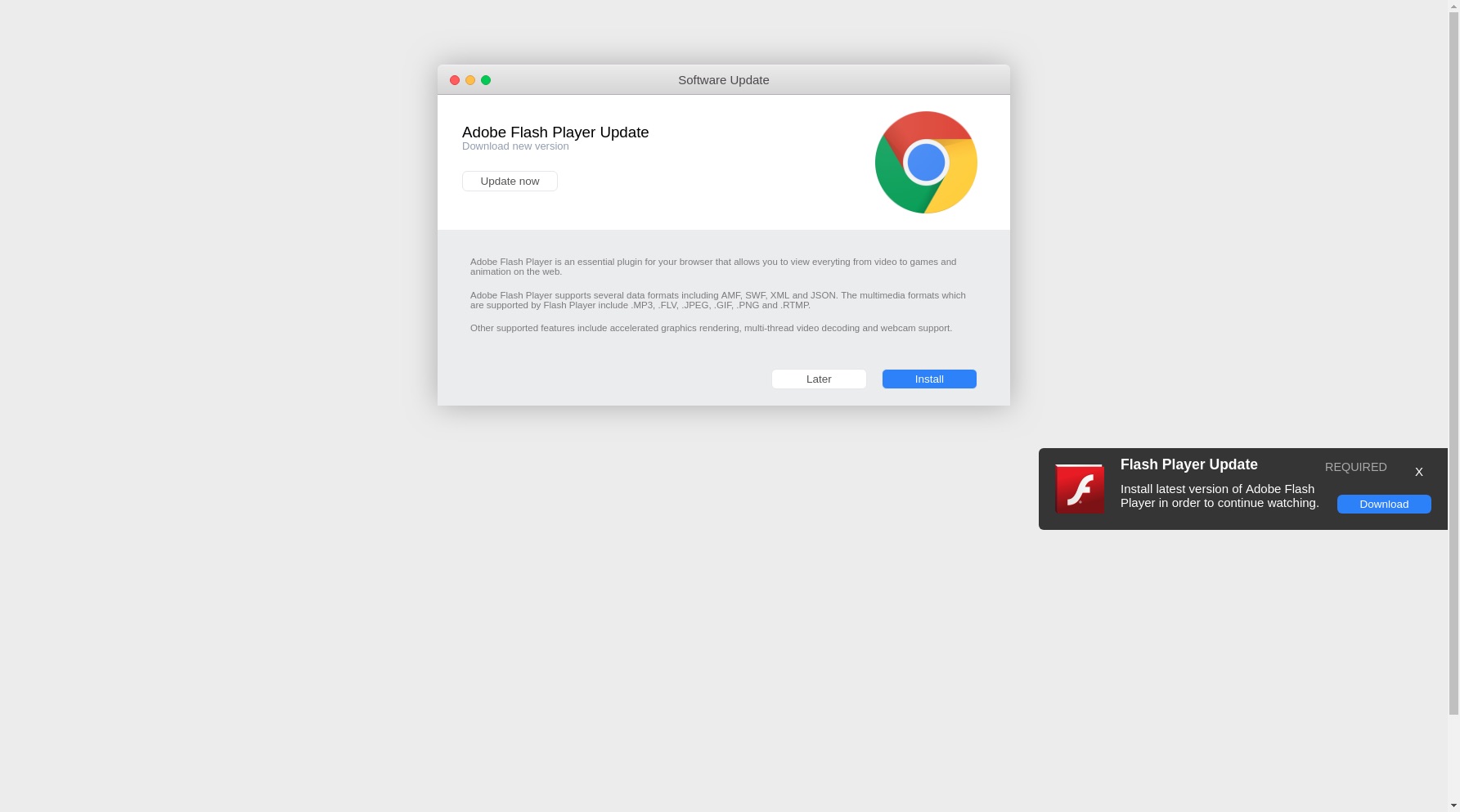Click the yellow minimize window dot

tap(470, 80)
